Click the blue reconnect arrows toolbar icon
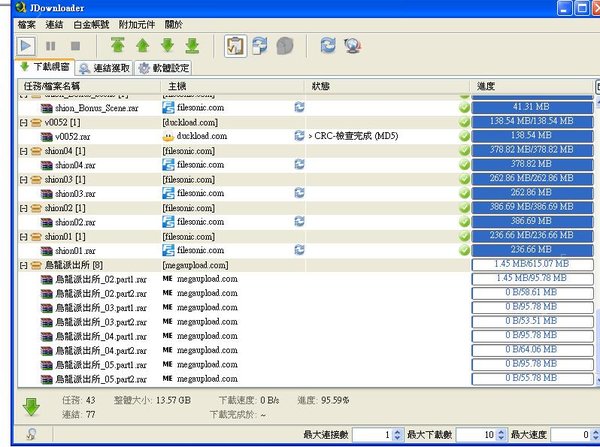600x447 pixels. click(x=328, y=46)
